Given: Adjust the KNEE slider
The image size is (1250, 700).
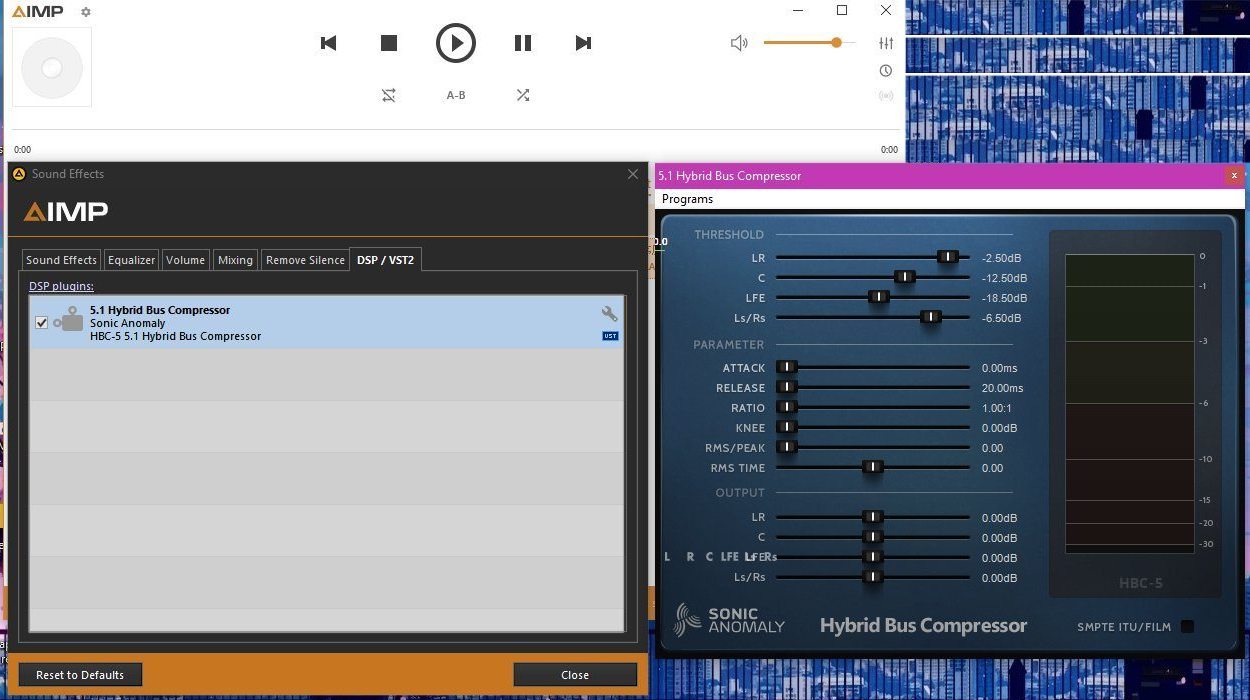Looking at the screenshot, I should (x=873, y=428).
